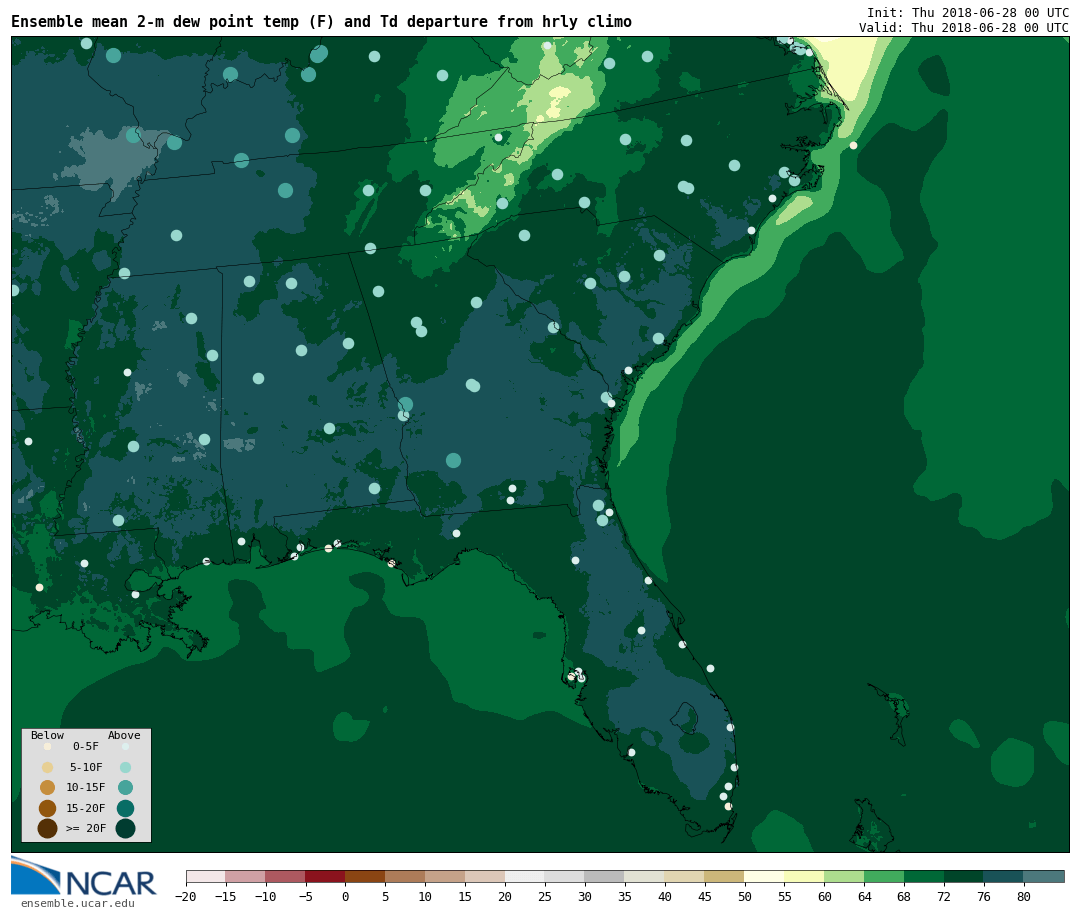Click the Above >= 20F dark teal circle
Image resolution: width=1080 pixels, height=915 pixels.
(125, 828)
